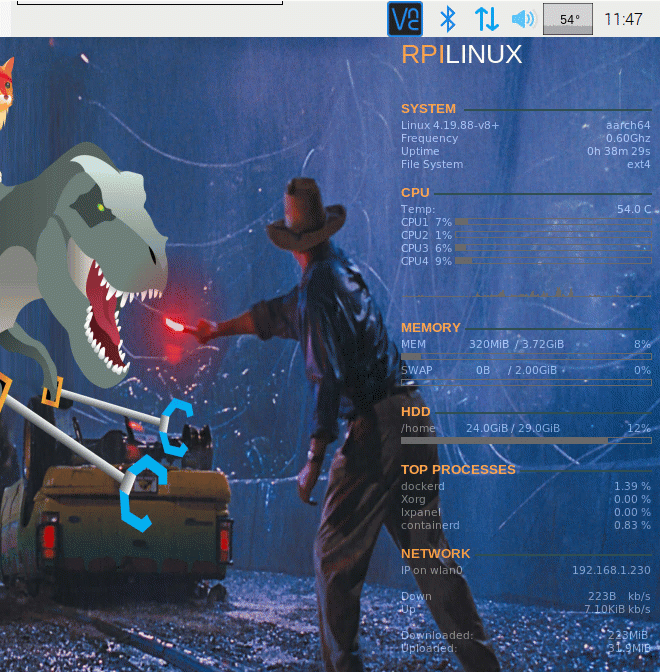The height and width of the screenshot is (672, 660).
Task: Click the Uploaded 31.9MiB value
Action: [628, 648]
